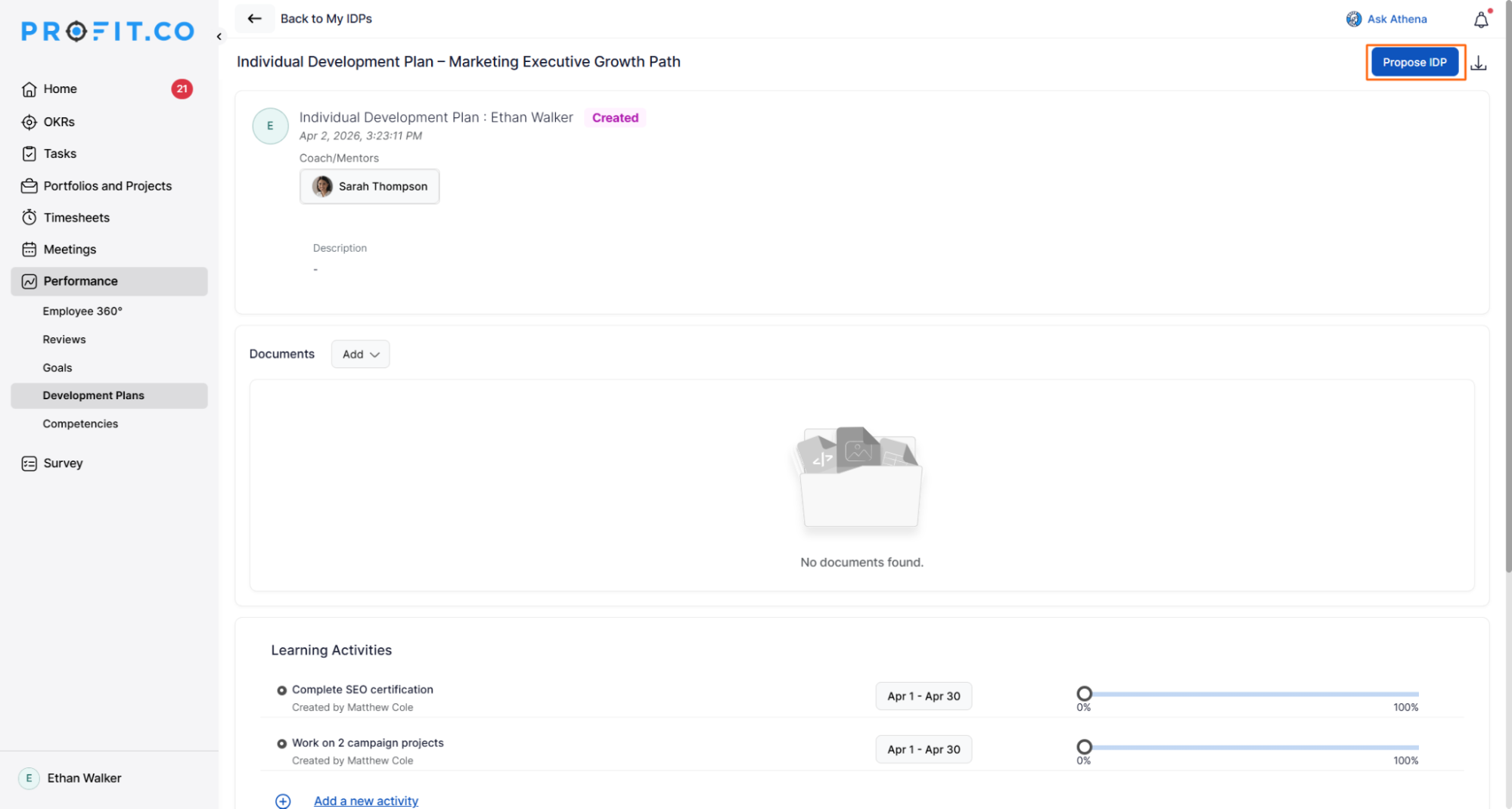Click the Home icon in sidebar
1512x809 pixels.
pyautogui.click(x=29, y=89)
